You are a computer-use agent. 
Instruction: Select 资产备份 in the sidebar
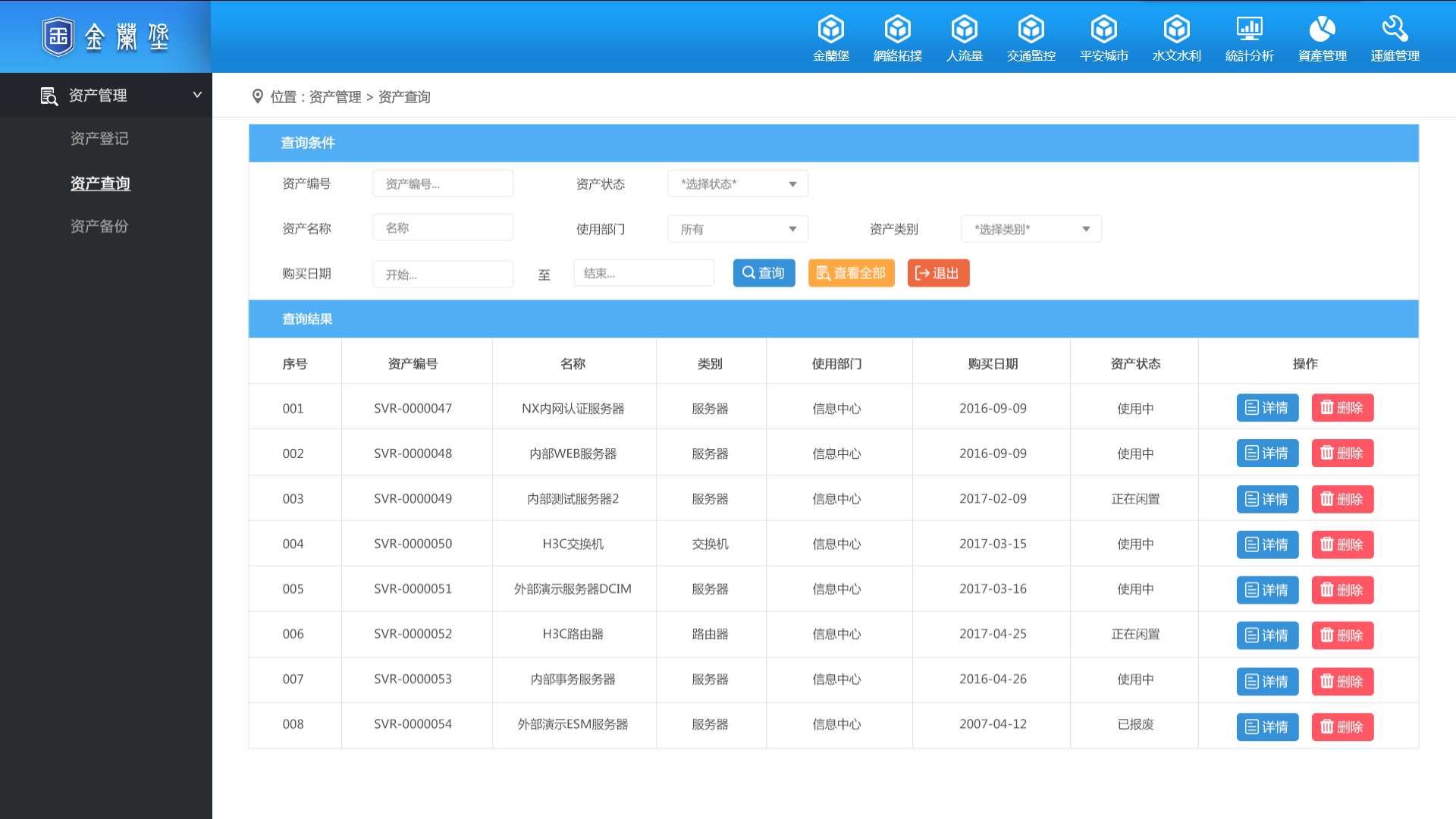99,227
